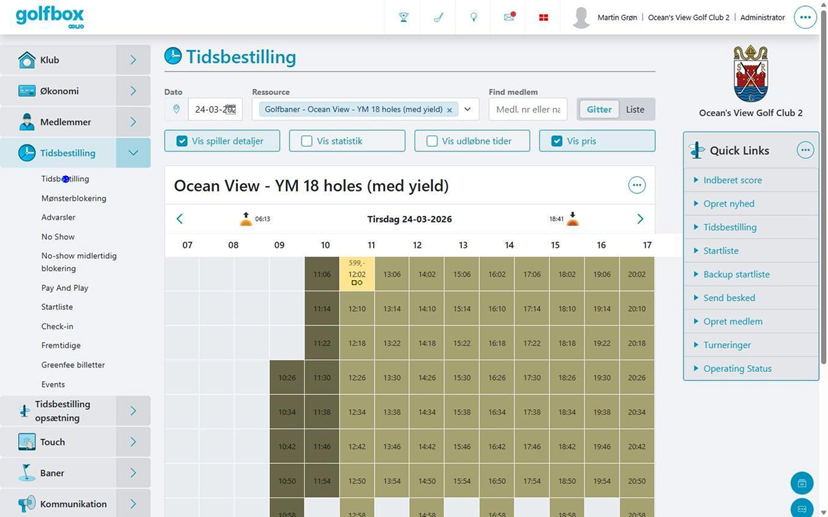Viewport: 828px width, 517px height.
Task: Open the lightbulb icon in header
Action: coord(474,17)
